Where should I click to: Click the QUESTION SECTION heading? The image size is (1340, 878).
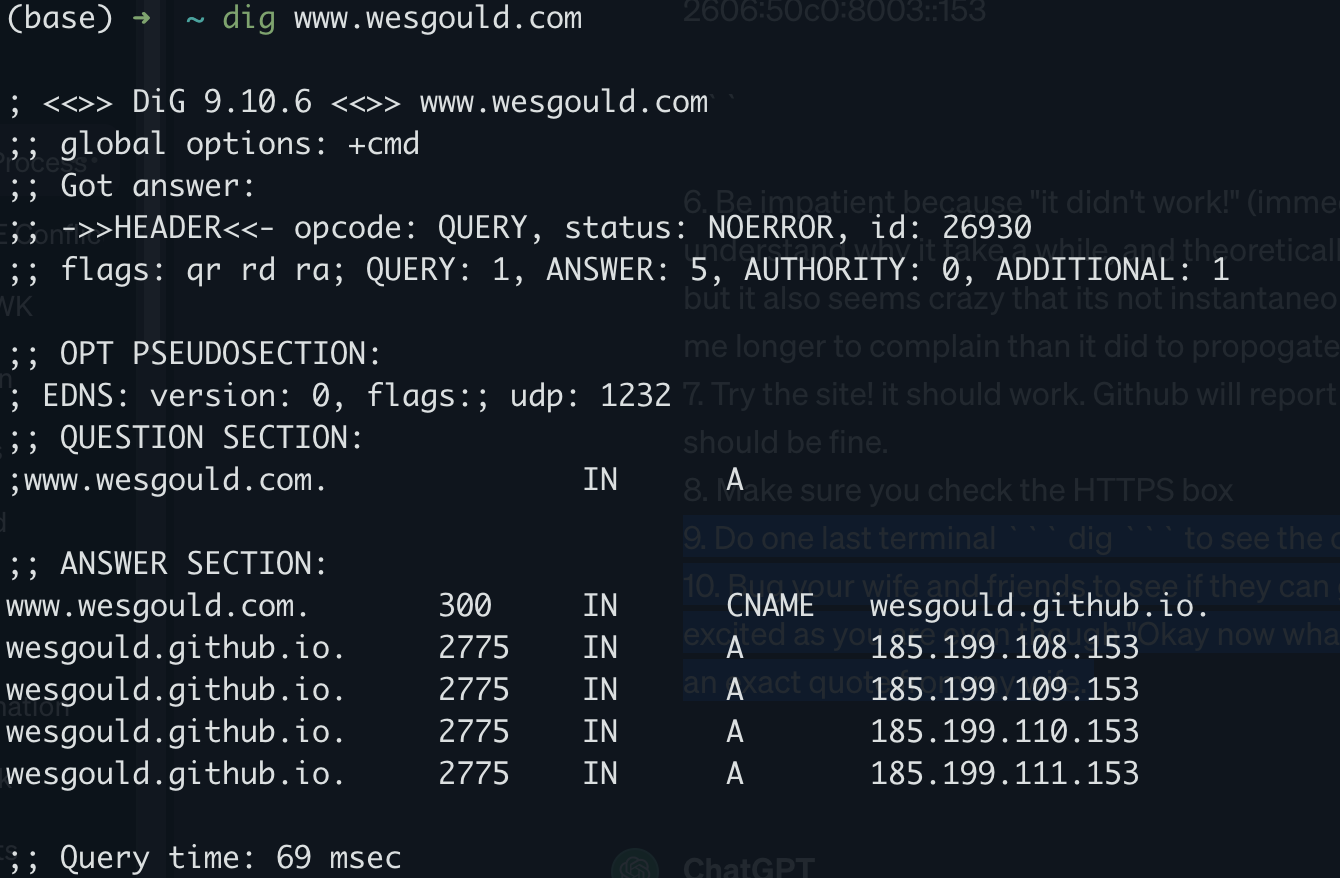(x=212, y=438)
